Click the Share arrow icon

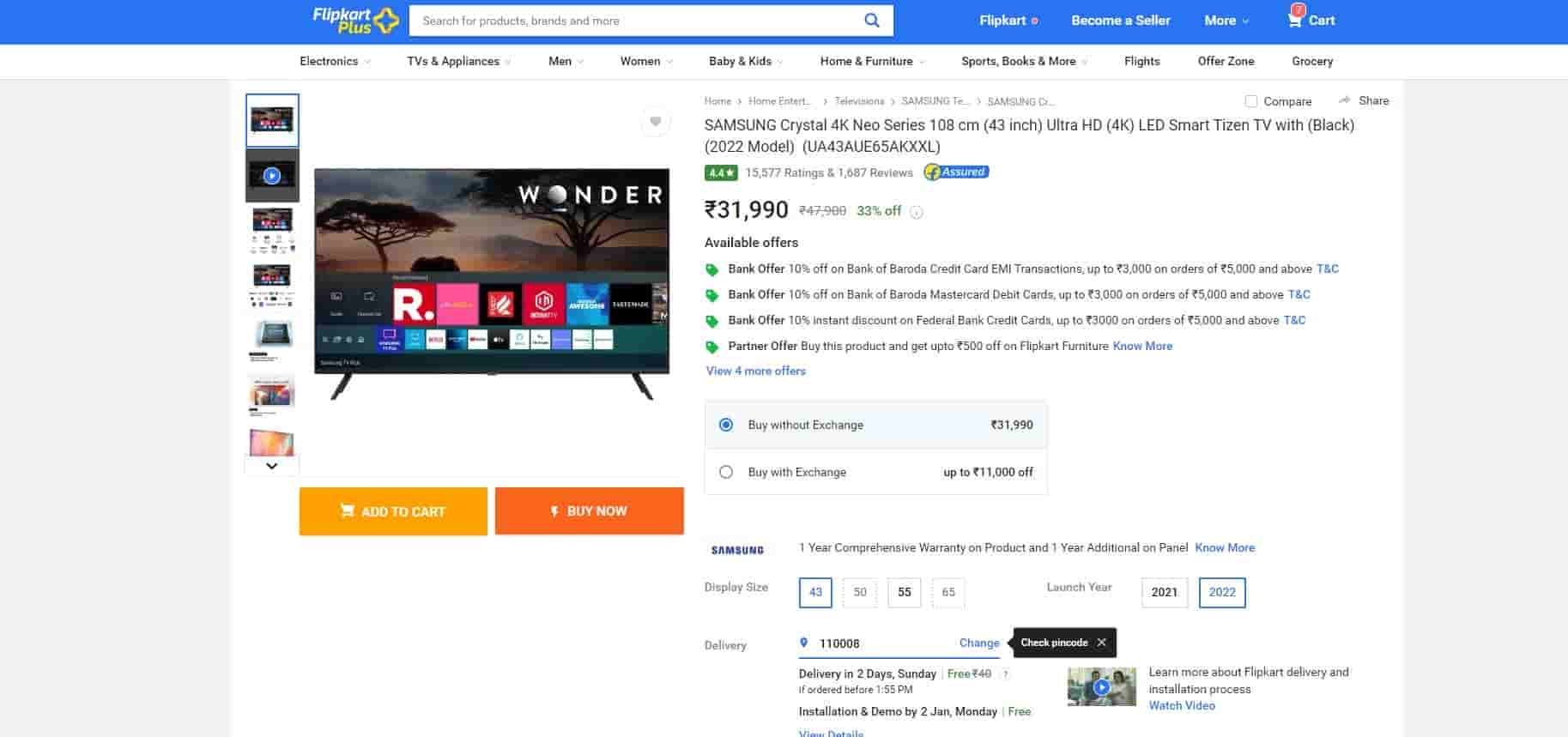1345,100
